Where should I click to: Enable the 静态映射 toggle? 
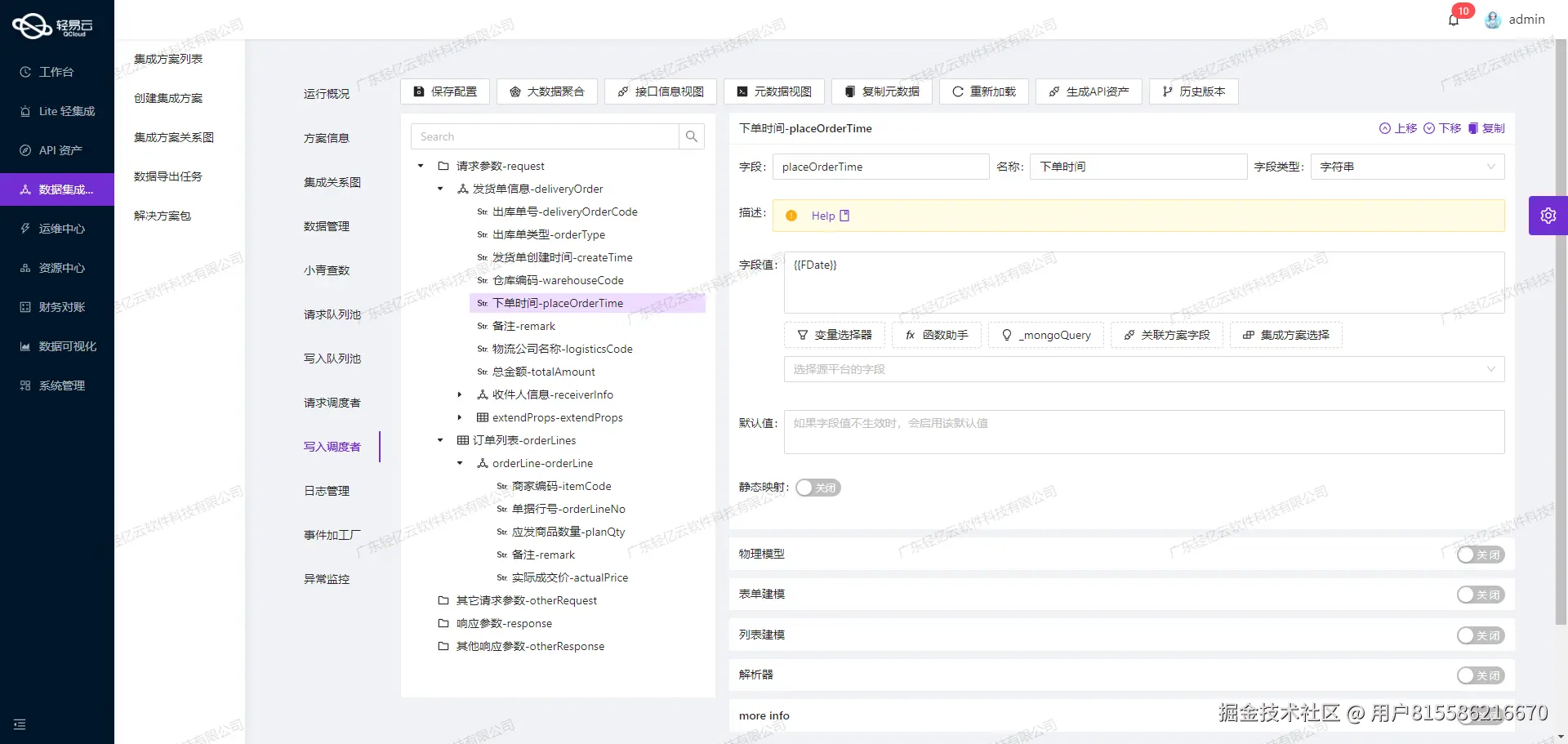(817, 487)
